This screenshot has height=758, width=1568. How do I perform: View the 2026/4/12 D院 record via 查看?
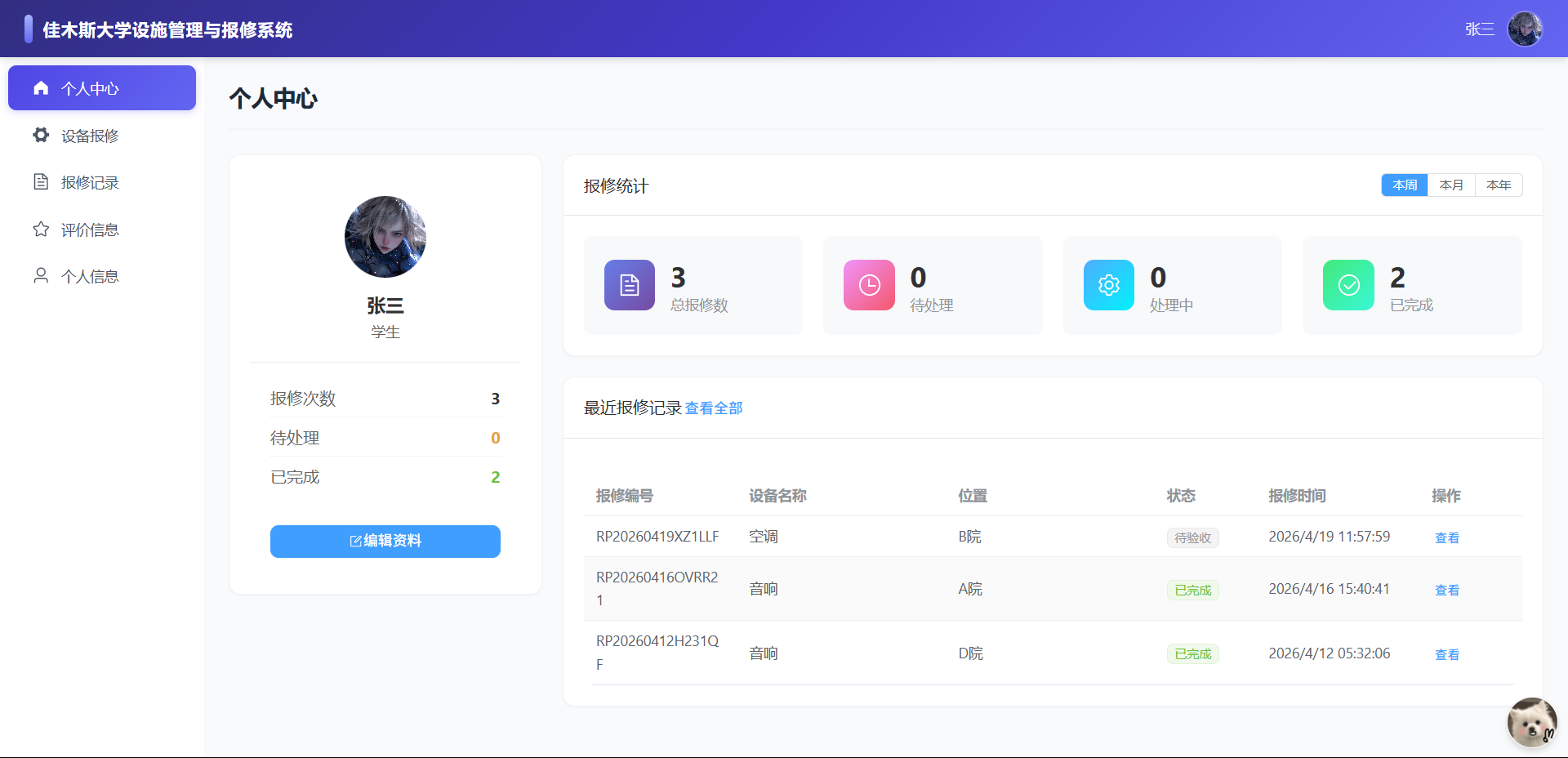pos(1447,654)
